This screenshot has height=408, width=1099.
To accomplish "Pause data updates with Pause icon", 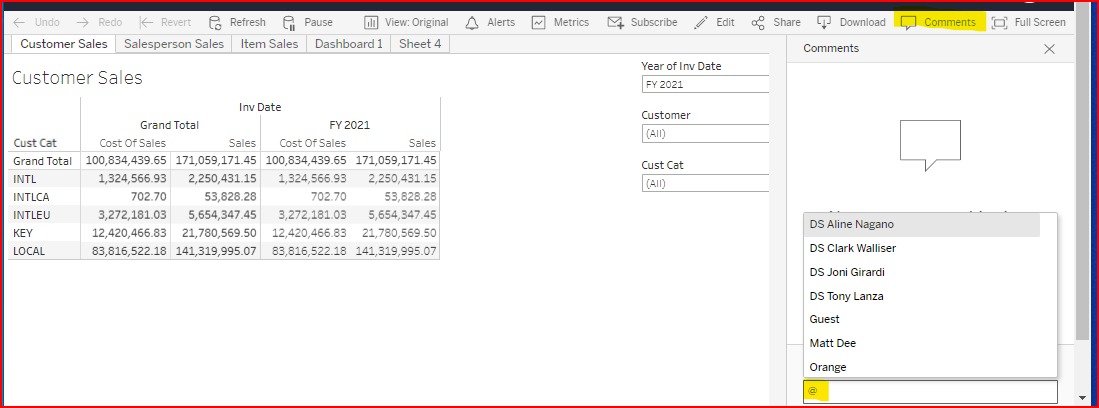I will click(x=288, y=22).
